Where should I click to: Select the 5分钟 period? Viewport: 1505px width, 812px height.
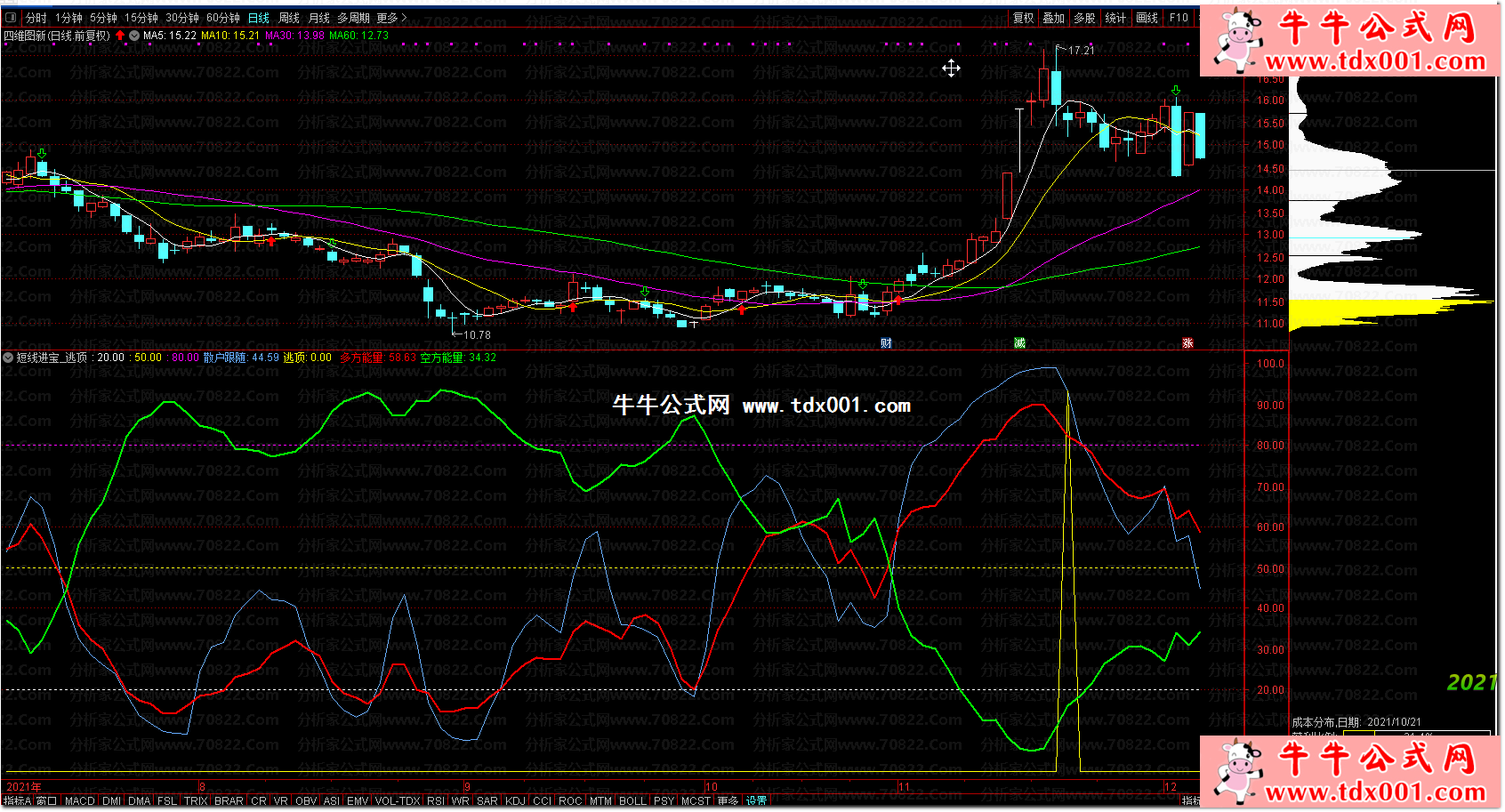(x=103, y=18)
